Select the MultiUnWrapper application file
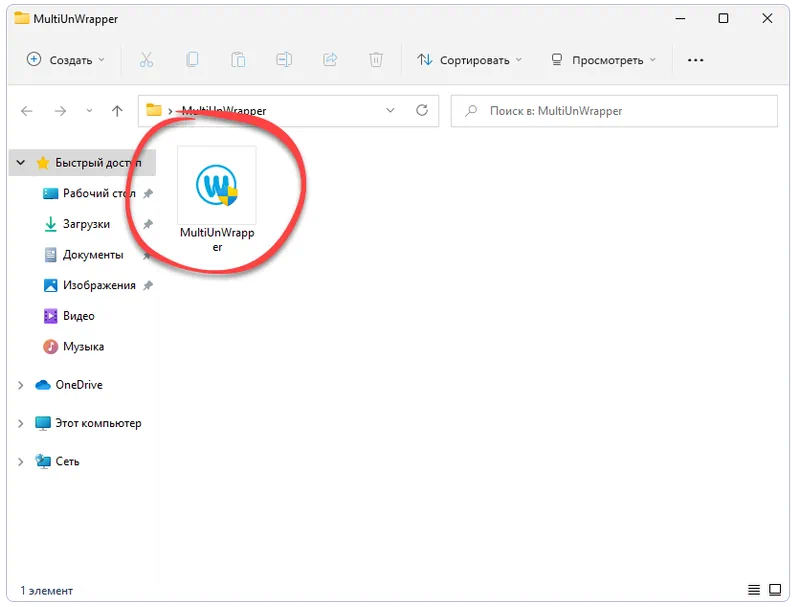This screenshot has height=607, width=800. point(217,200)
